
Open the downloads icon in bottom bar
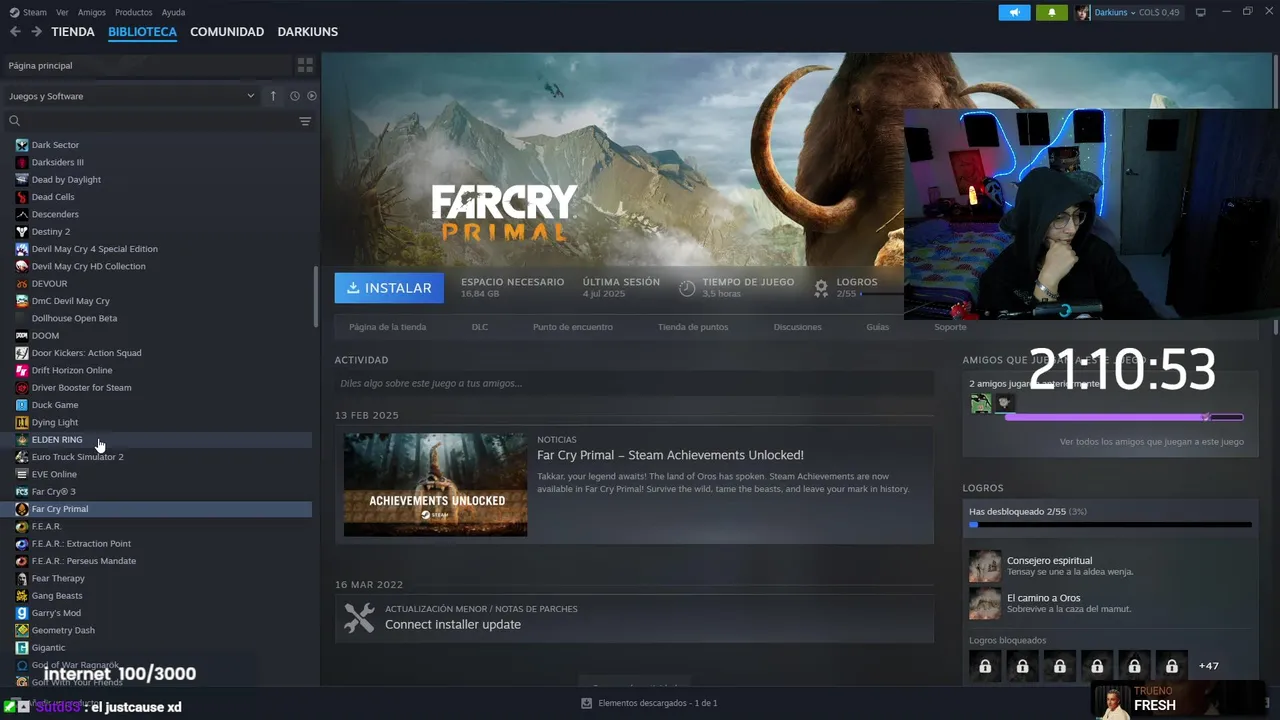click(x=587, y=703)
